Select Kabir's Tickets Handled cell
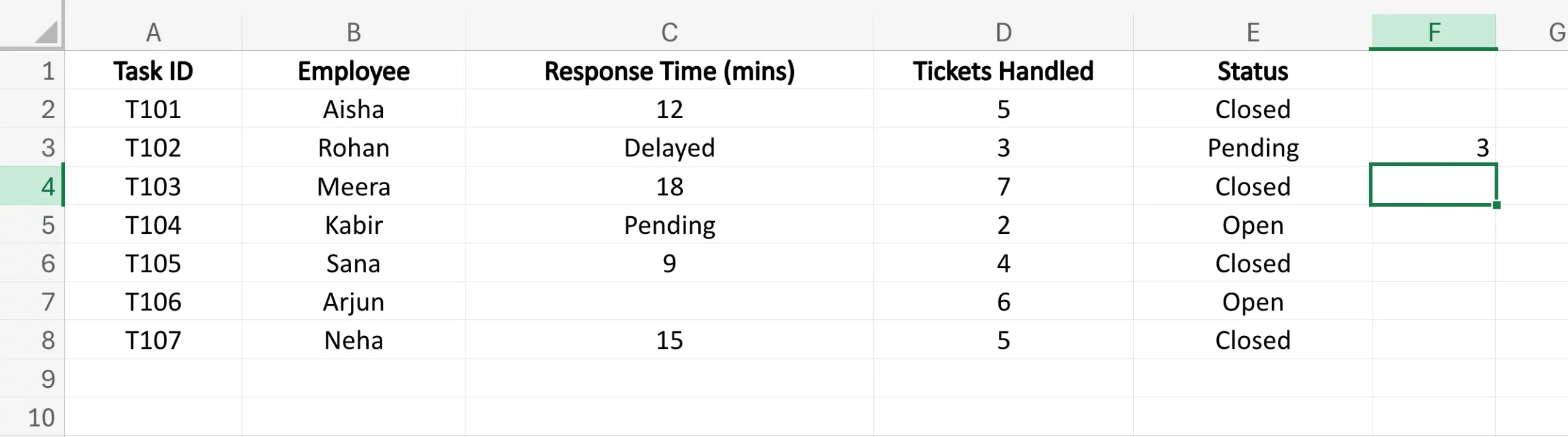1568x437 pixels. (x=1003, y=225)
